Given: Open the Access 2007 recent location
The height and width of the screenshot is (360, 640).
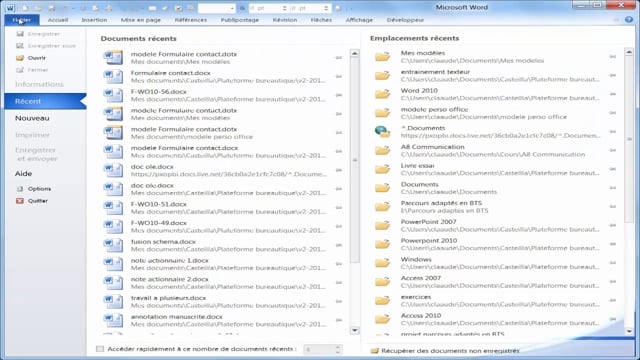Looking at the screenshot, I should click(x=495, y=282).
